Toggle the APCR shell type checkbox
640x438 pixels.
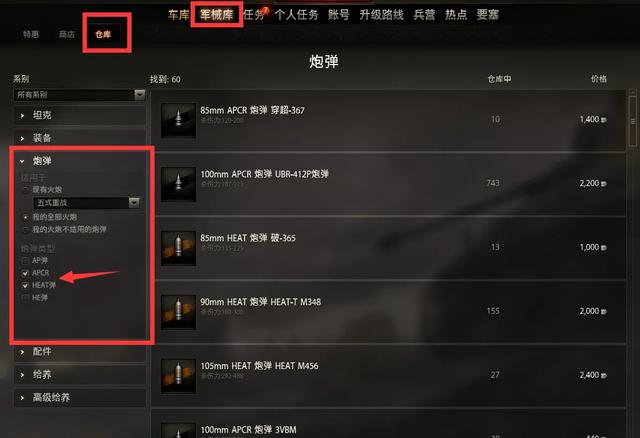point(25,273)
